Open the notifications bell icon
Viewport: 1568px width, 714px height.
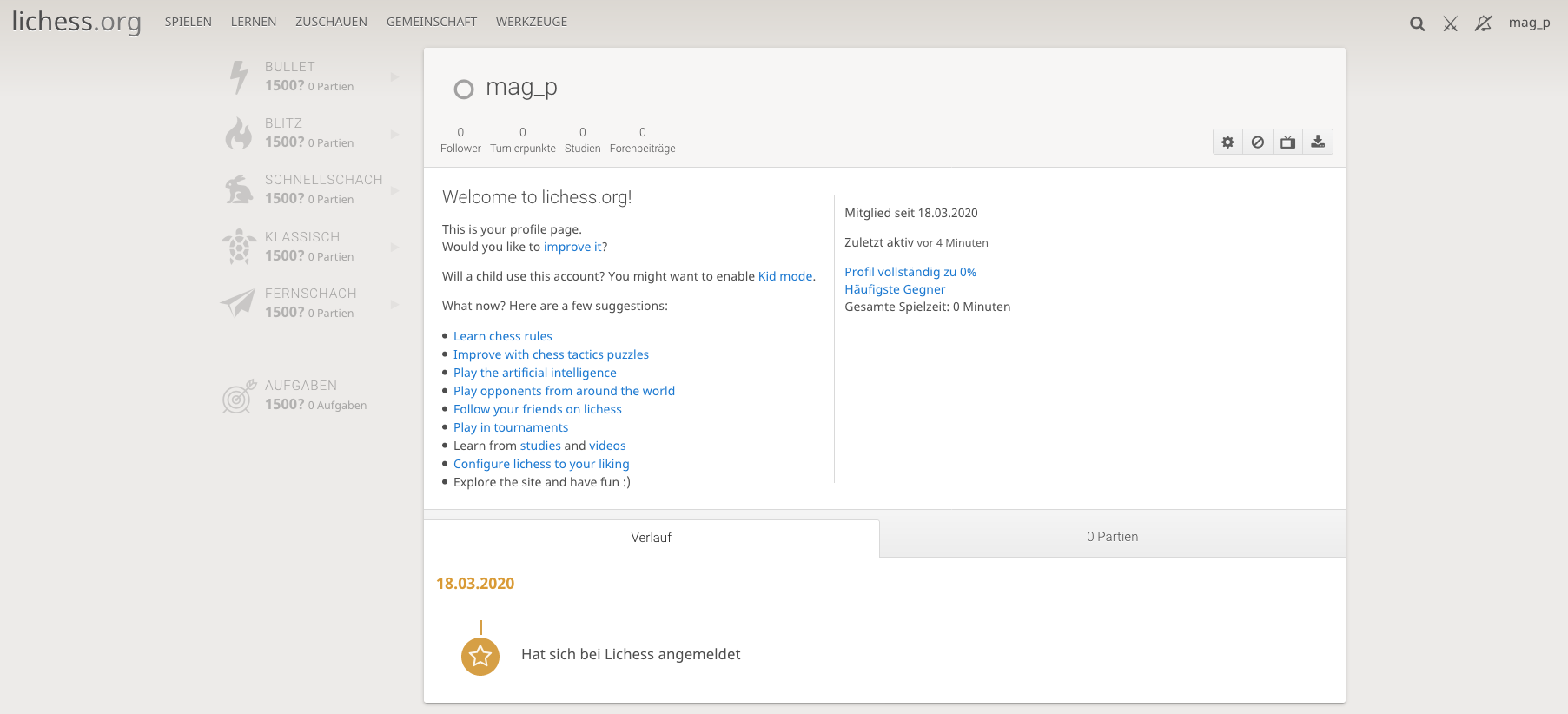pyautogui.click(x=1483, y=23)
